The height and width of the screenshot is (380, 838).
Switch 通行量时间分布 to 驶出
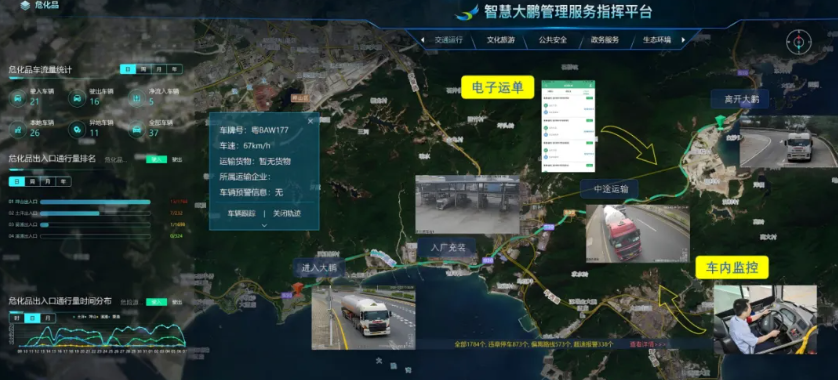(x=176, y=302)
